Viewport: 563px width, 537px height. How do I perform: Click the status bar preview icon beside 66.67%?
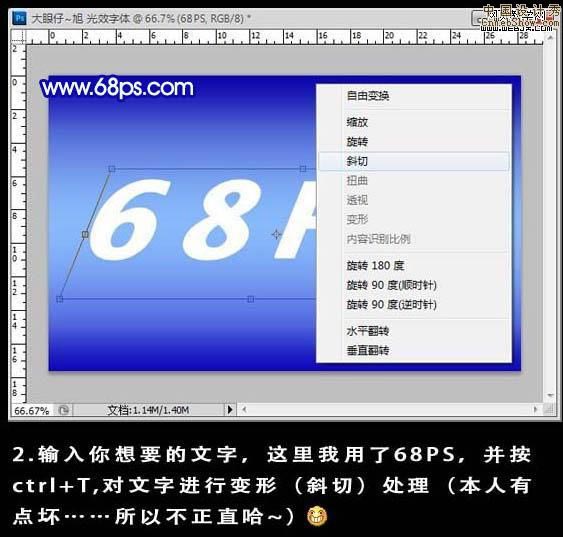click(64, 410)
